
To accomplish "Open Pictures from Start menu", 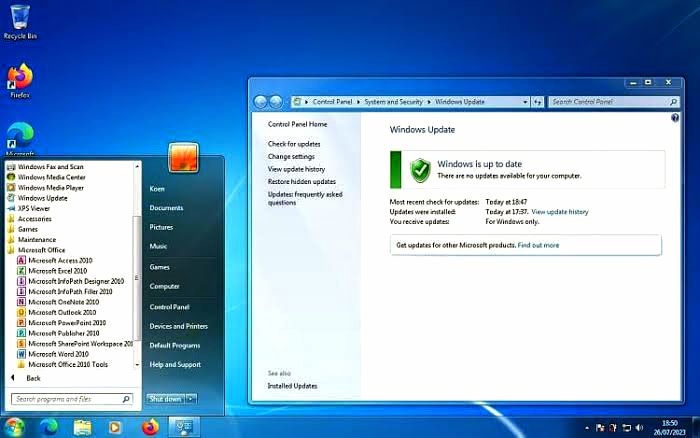I will (x=161, y=227).
